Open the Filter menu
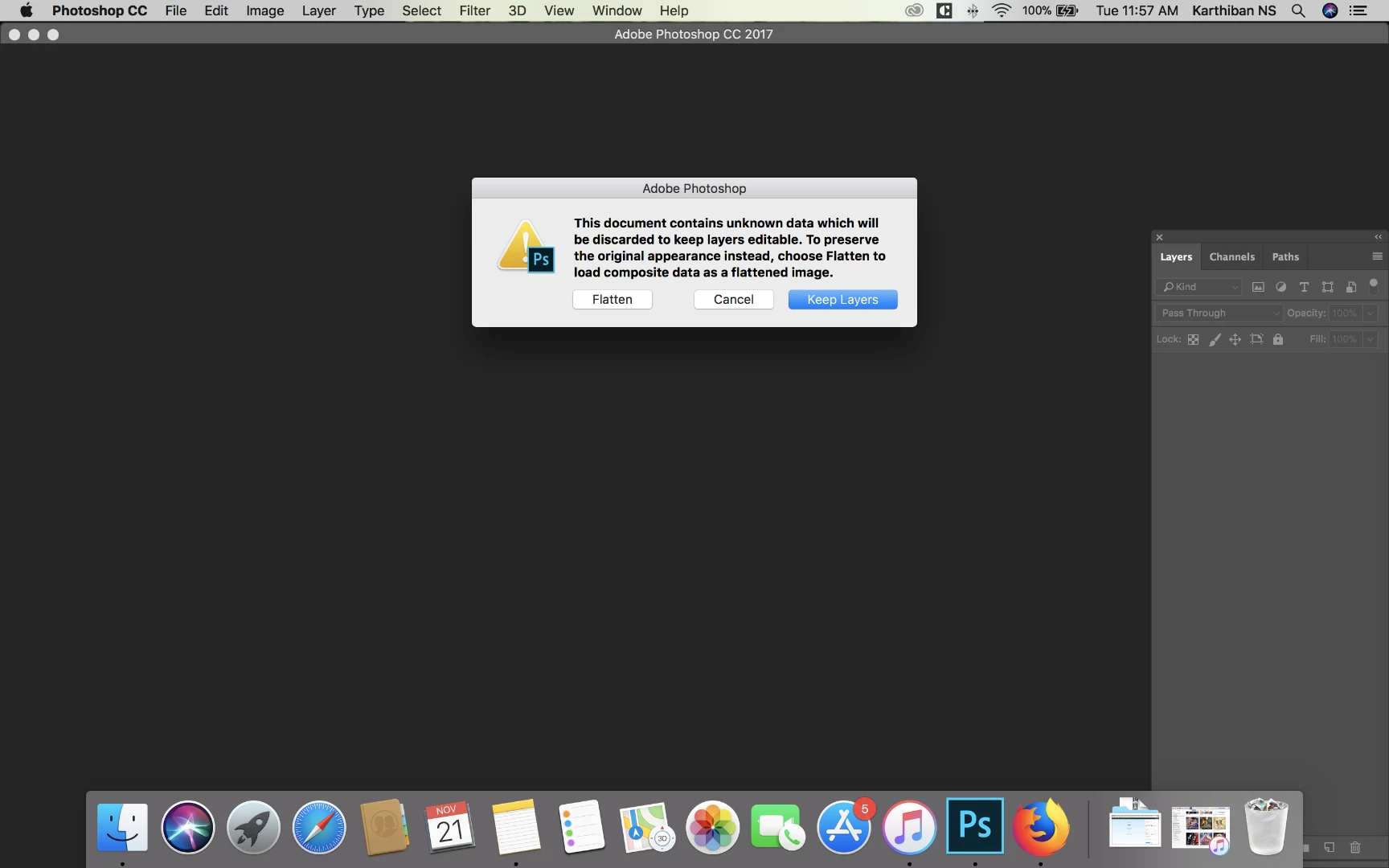This screenshot has width=1389, height=868. pyautogui.click(x=474, y=10)
